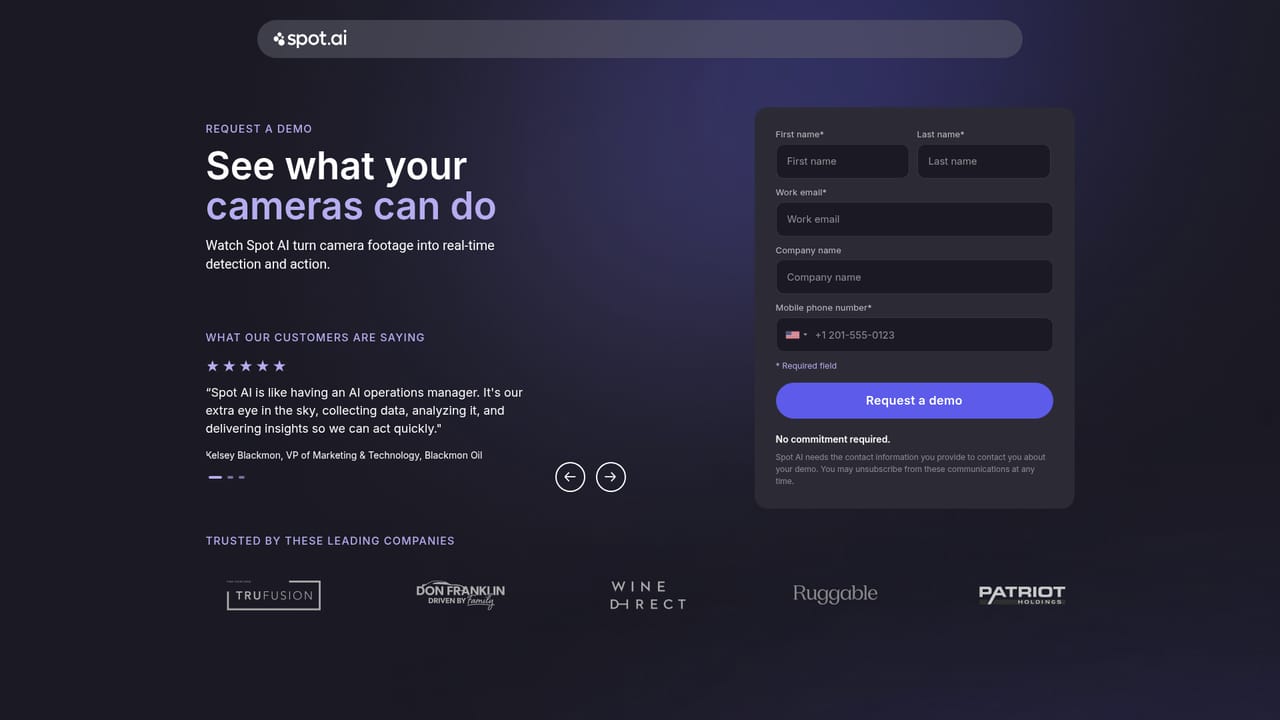Click the spot.ai logo in header
This screenshot has height=720, width=1280.
(x=310, y=39)
